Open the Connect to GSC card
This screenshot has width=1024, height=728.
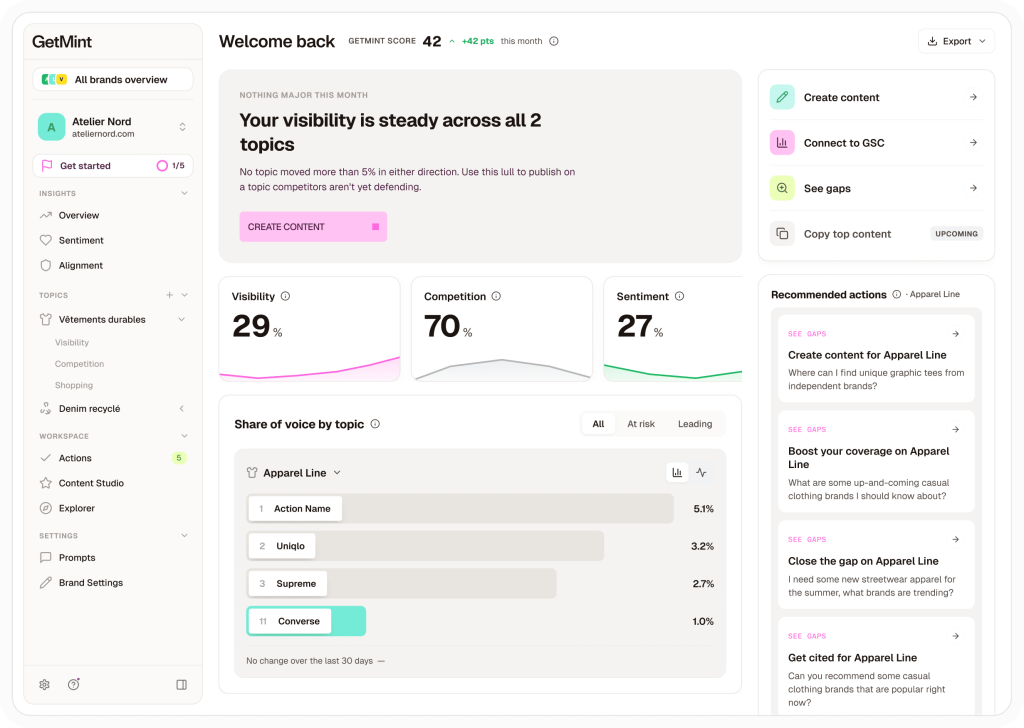pyautogui.click(x=876, y=143)
